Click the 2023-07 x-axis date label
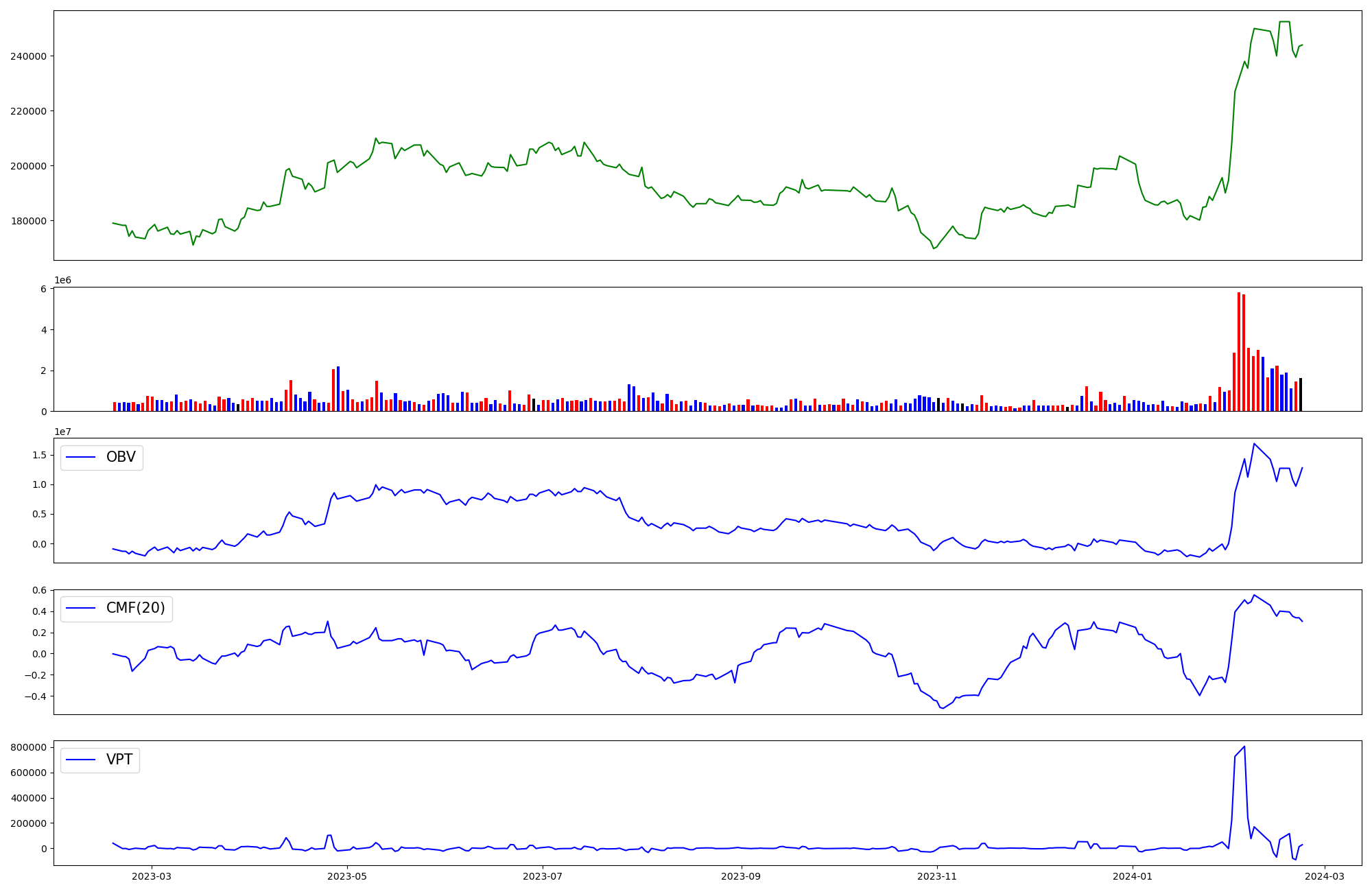This screenshot has height=892, width=1372. coord(543,876)
